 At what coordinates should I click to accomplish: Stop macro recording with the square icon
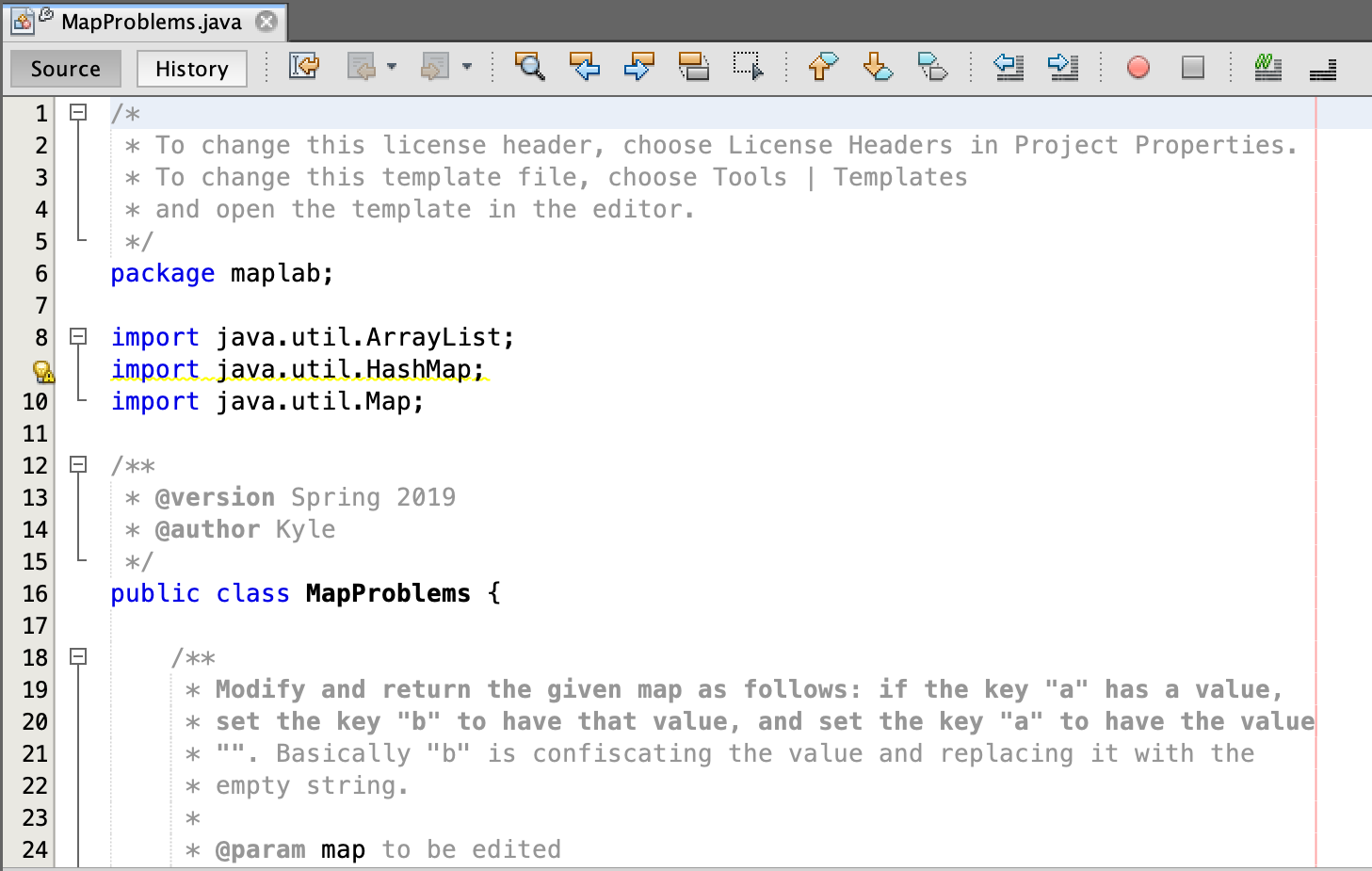tap(1193, 68)
